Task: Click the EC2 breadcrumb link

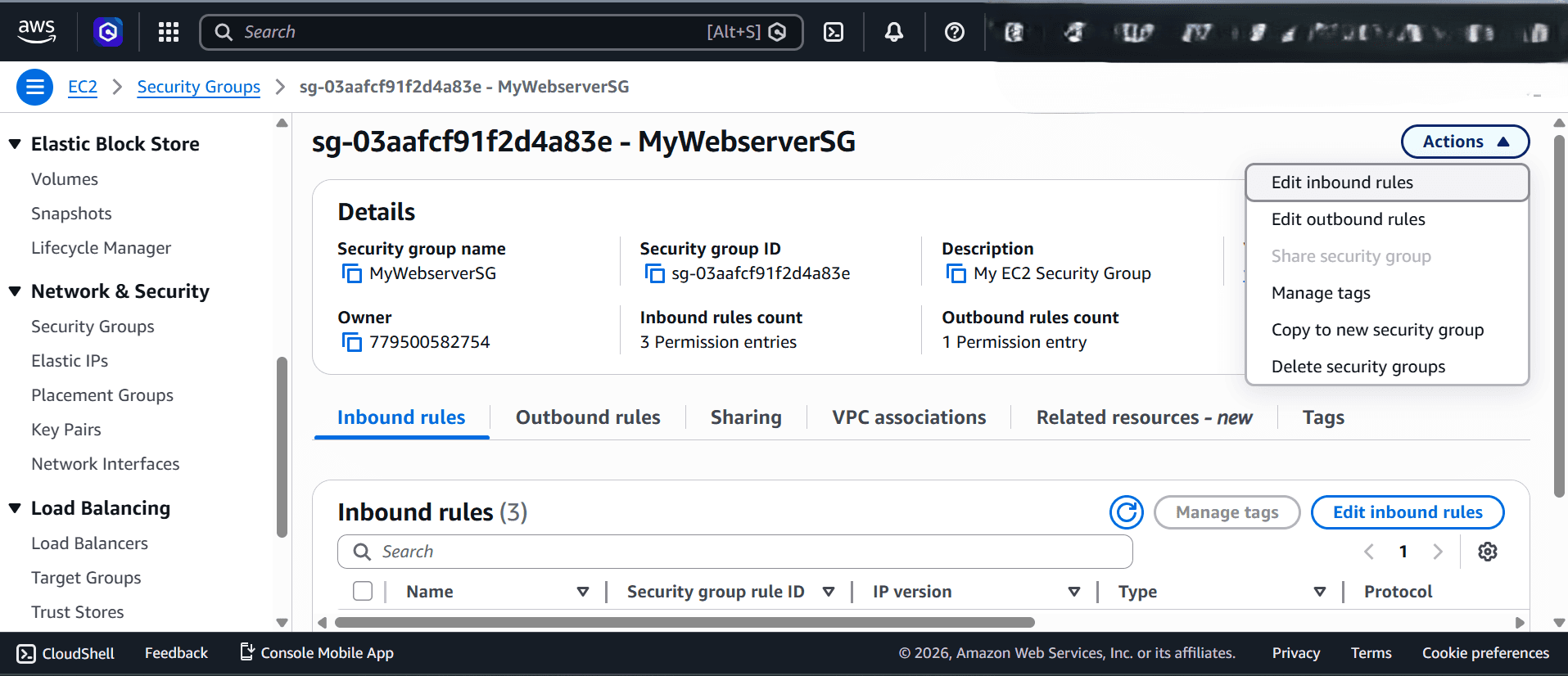Action: tap(83, 87)
